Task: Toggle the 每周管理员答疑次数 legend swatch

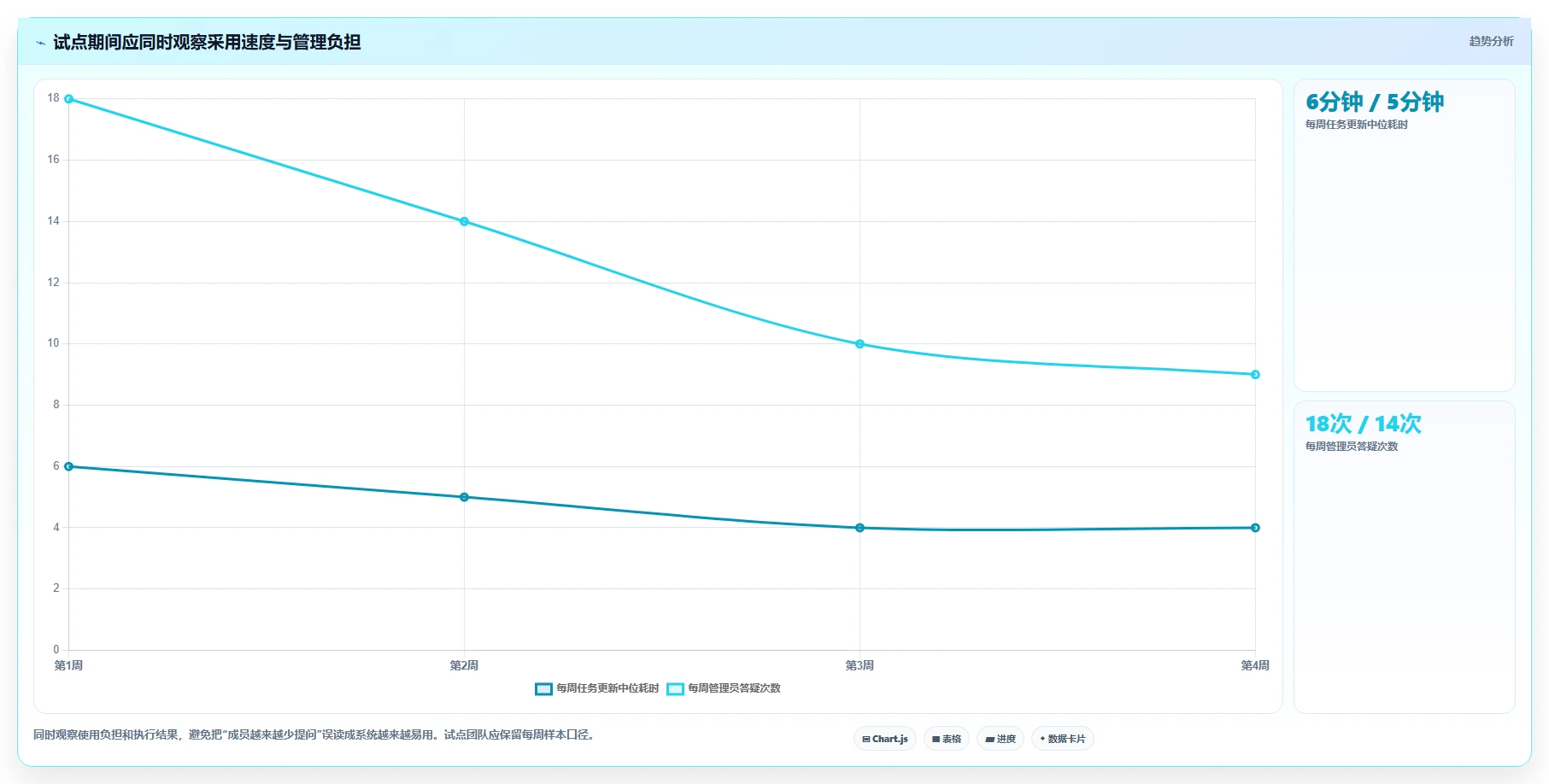Action: [x=675, y=689]
